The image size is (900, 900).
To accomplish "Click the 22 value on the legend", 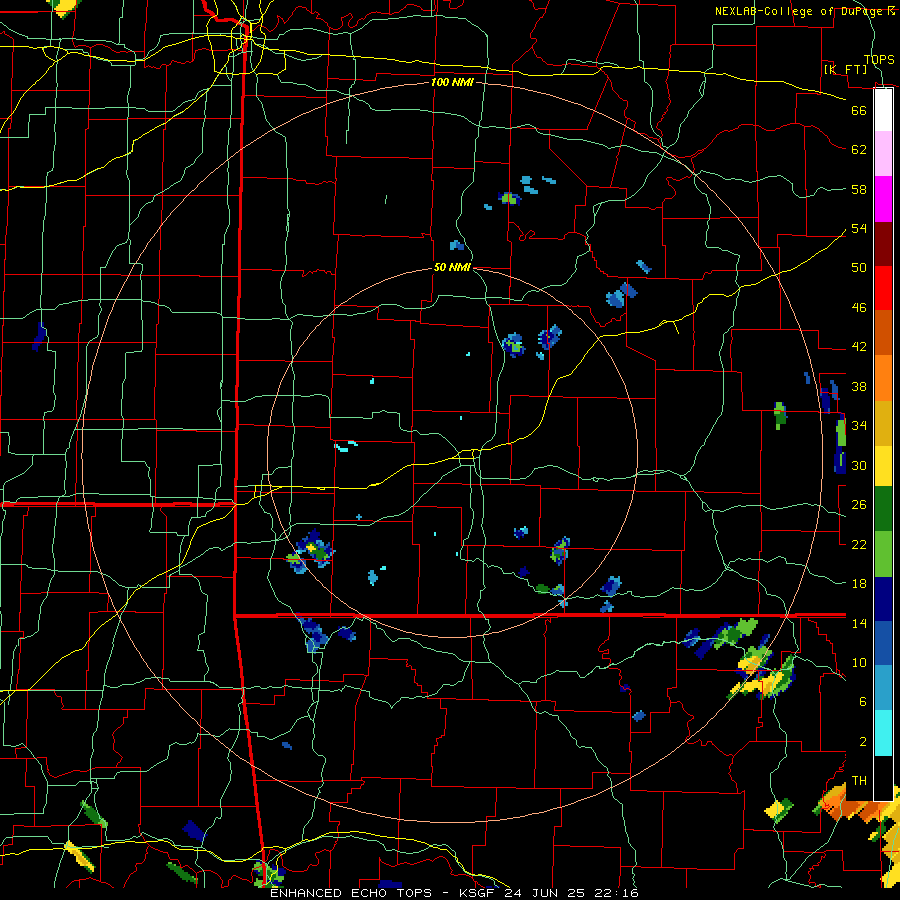I will click(859, 544).
